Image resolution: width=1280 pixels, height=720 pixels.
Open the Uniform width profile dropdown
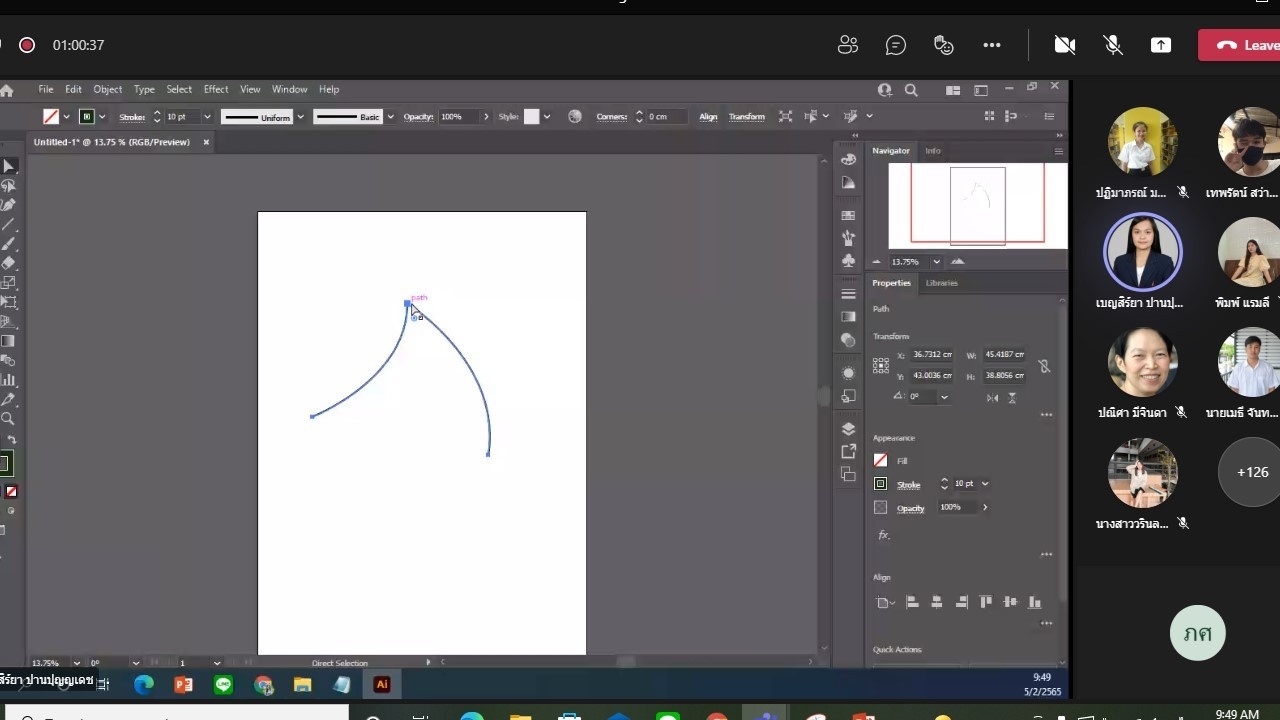click(300, 117)
